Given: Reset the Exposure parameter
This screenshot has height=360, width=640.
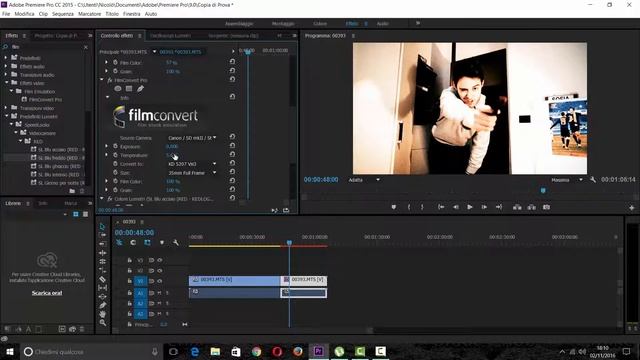Looking at the screenshot, I should (232, 145).
